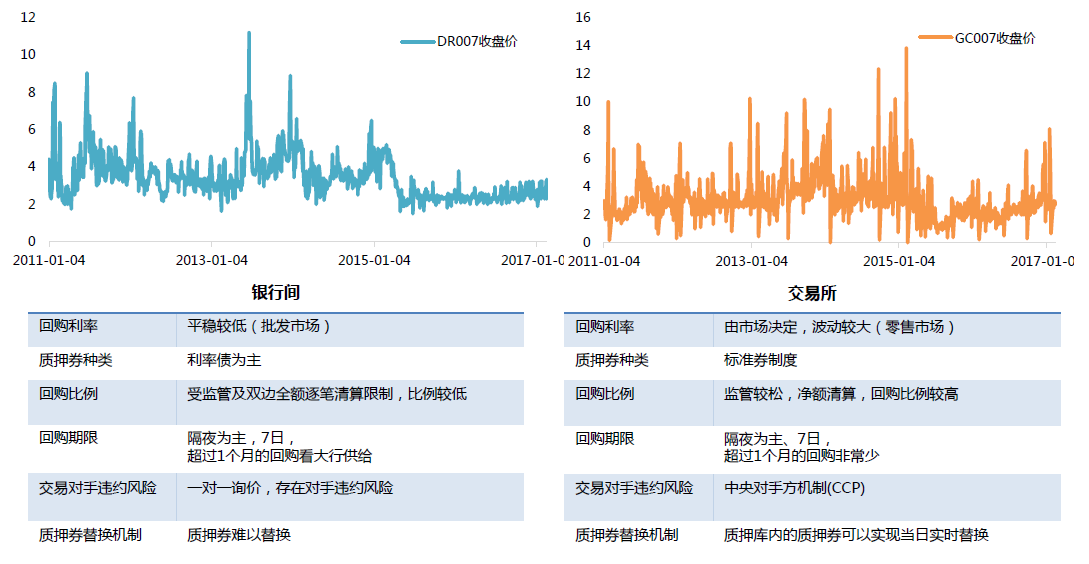Click 2015-01-04 on the DR007 chart axis
Image resolution: width=1089 pixels, height=564 pixels.
(375, 260)
